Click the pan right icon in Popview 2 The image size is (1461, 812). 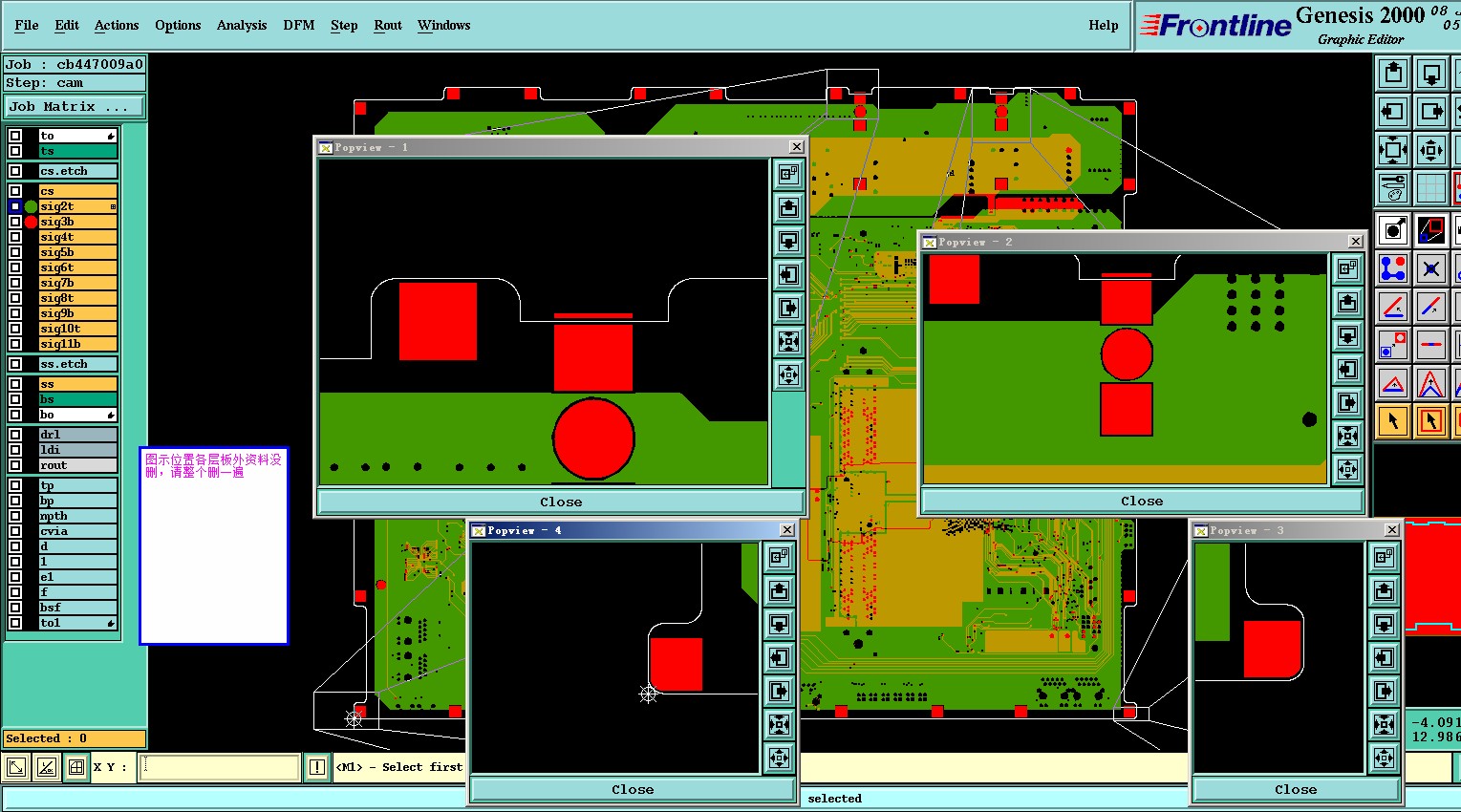1347,402
